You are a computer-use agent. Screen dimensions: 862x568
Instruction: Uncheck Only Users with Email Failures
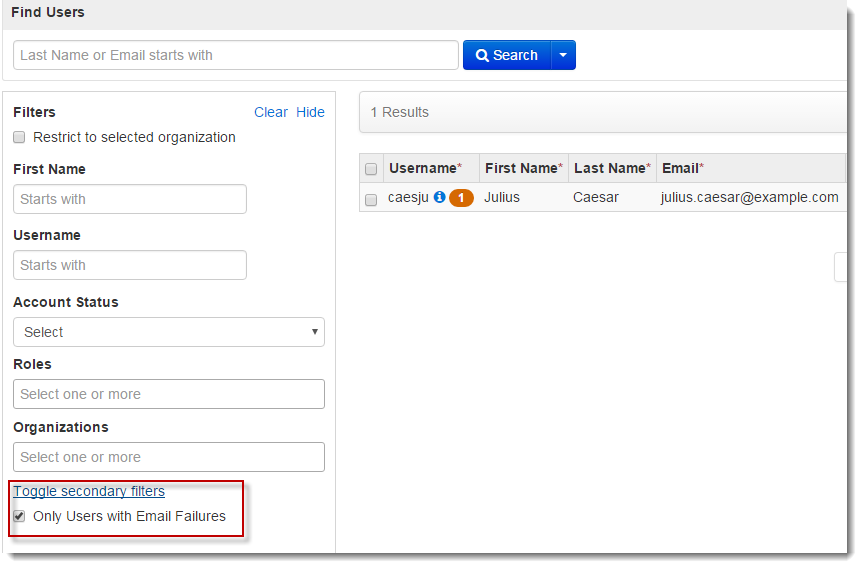tap(19, 517)
